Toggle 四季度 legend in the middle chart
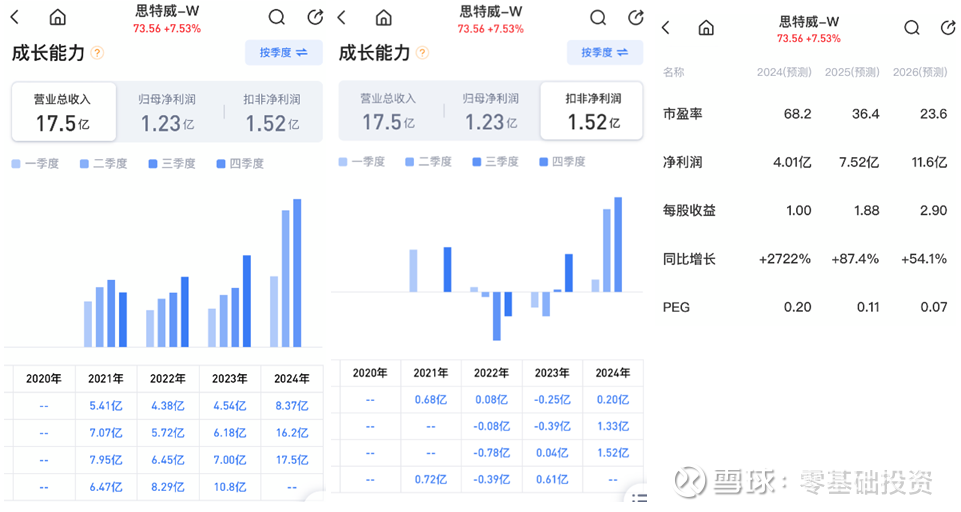The height and width of the screenshot is (512, 961). (562, 162)
